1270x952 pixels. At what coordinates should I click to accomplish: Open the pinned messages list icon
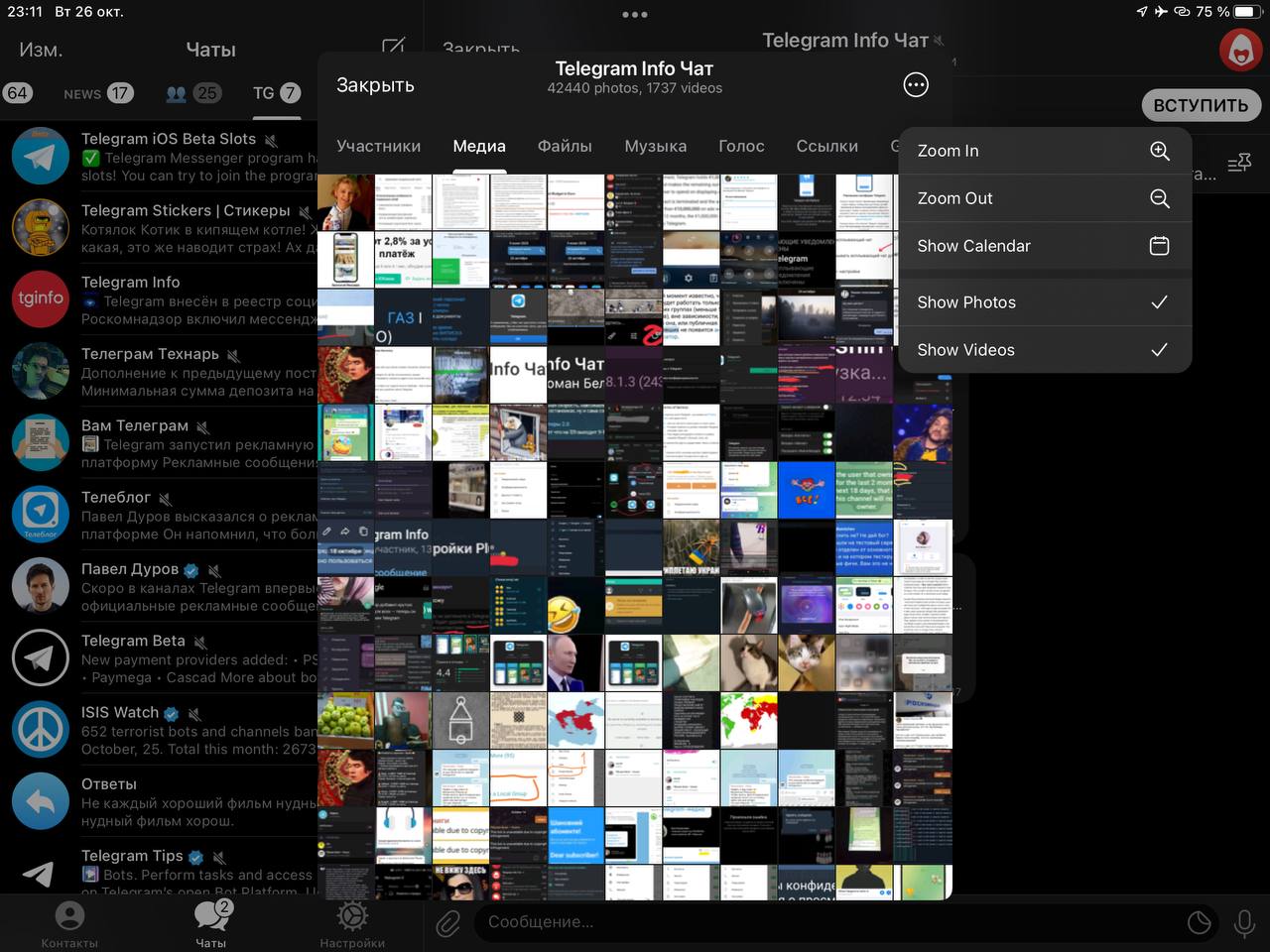coord(1239,164)
